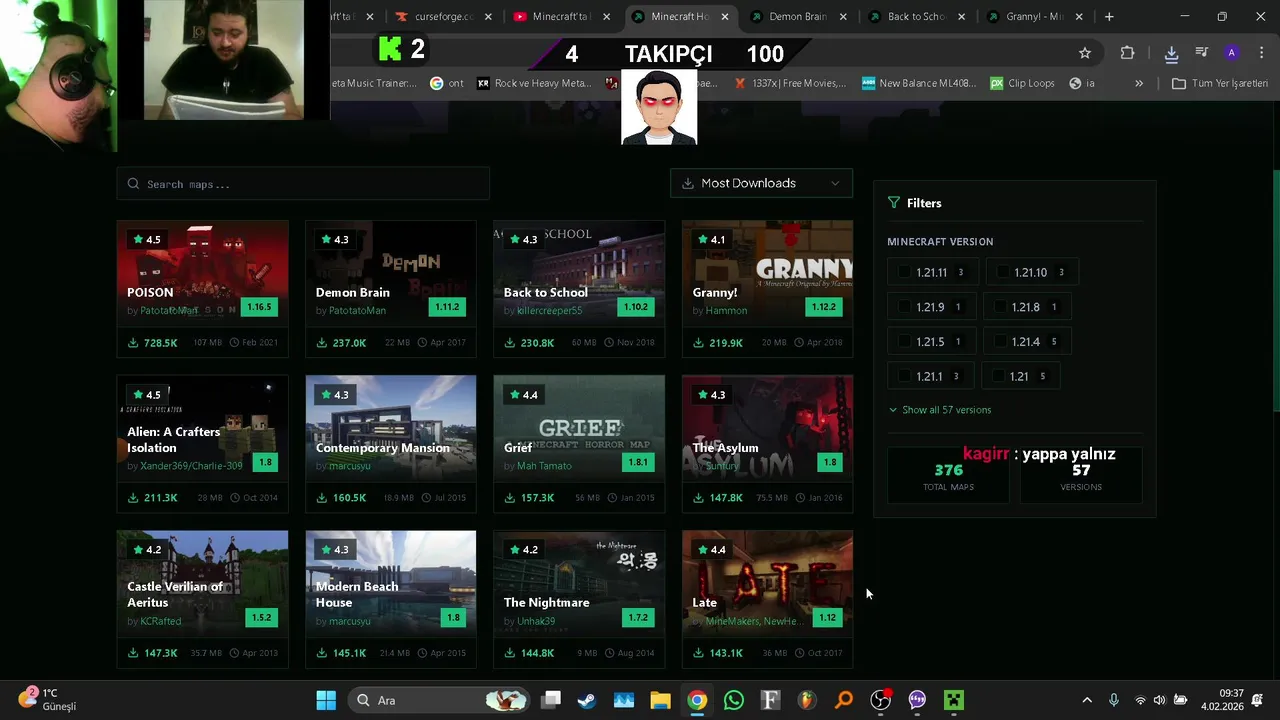Open the media control icon in Chrome toolbar

[x=1202, y=53]
